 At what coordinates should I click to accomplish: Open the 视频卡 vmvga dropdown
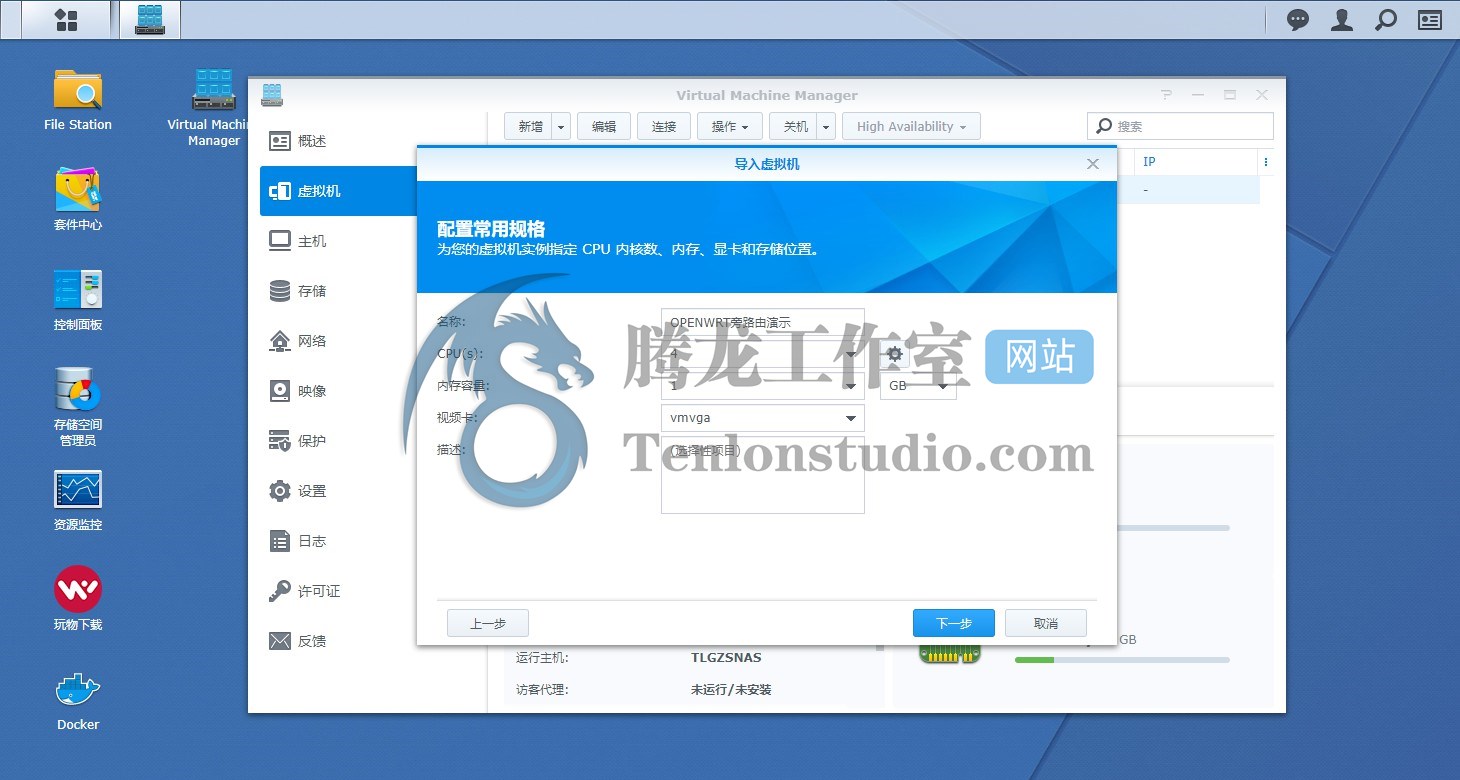click(x=762, y=418)
